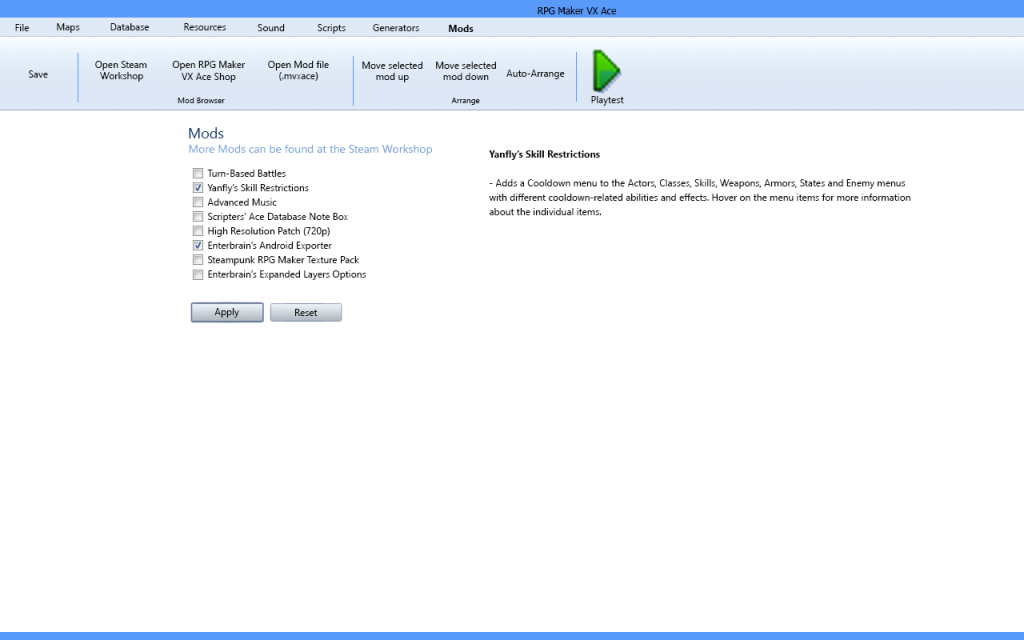Image resolution: width=1024 pixels, height=640 pixels.
Task: Open RPG Maker VX Ace Shop
Action: point(208,71)
